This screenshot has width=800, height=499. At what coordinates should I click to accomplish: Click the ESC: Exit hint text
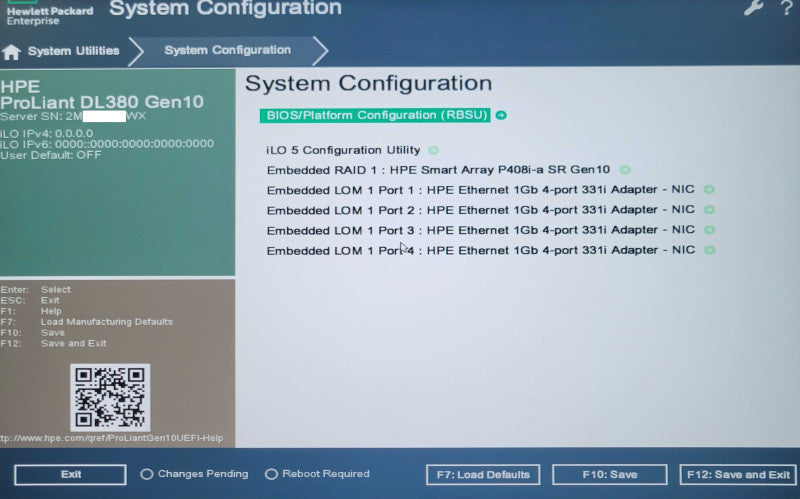point(30,300)
